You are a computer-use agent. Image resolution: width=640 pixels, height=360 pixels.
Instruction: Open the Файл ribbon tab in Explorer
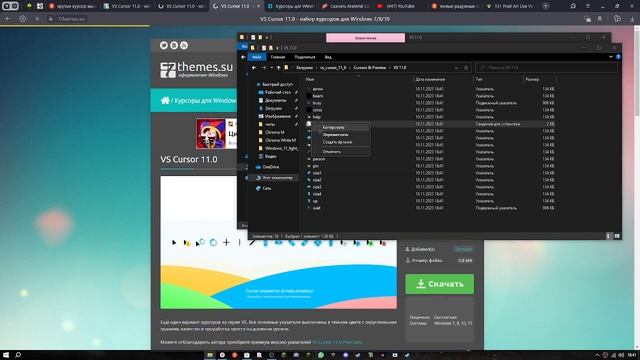click(256, 57)
